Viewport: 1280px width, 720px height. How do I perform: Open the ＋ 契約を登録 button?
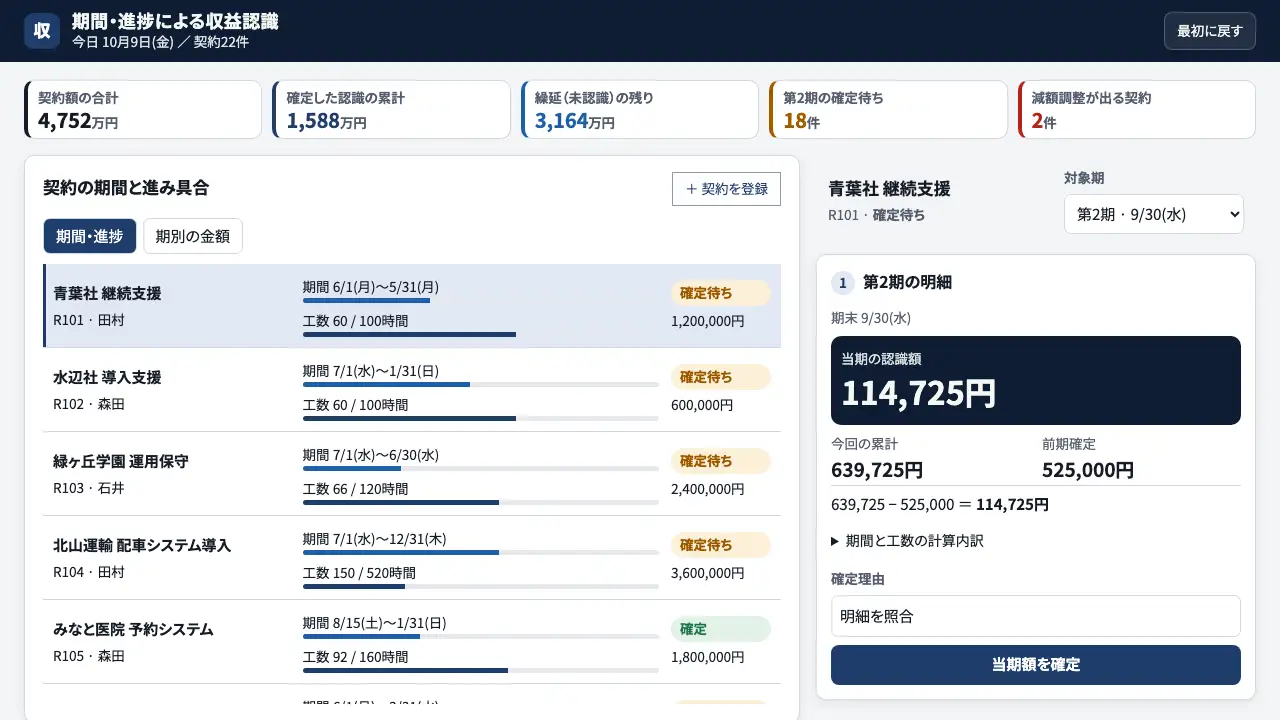click(726, 189)
